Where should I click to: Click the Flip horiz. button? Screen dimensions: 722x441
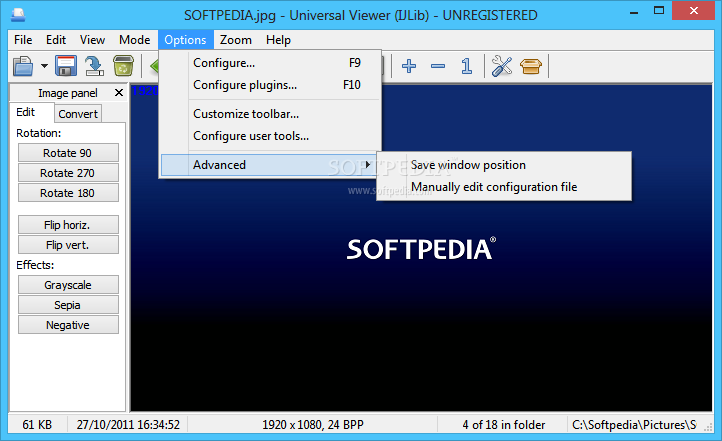(x=68, y=225)
